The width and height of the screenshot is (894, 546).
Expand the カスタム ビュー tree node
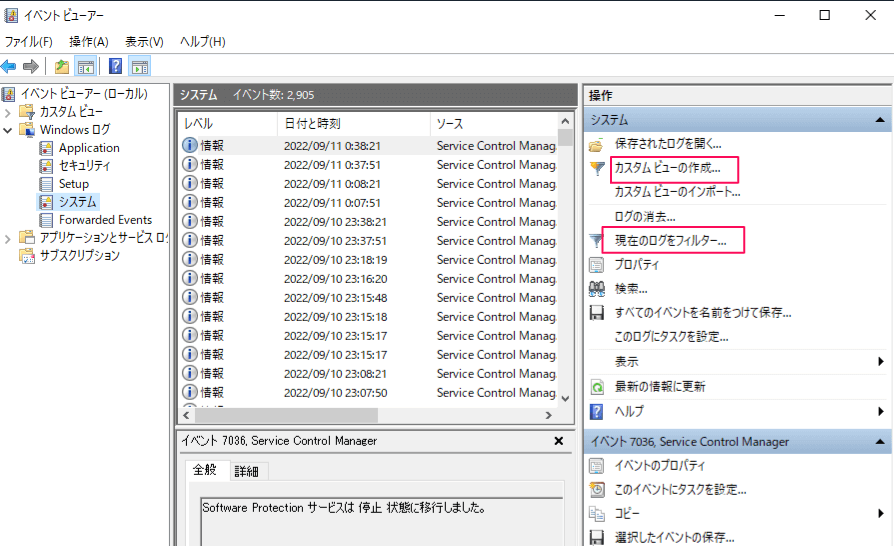[x=8, y=112]
